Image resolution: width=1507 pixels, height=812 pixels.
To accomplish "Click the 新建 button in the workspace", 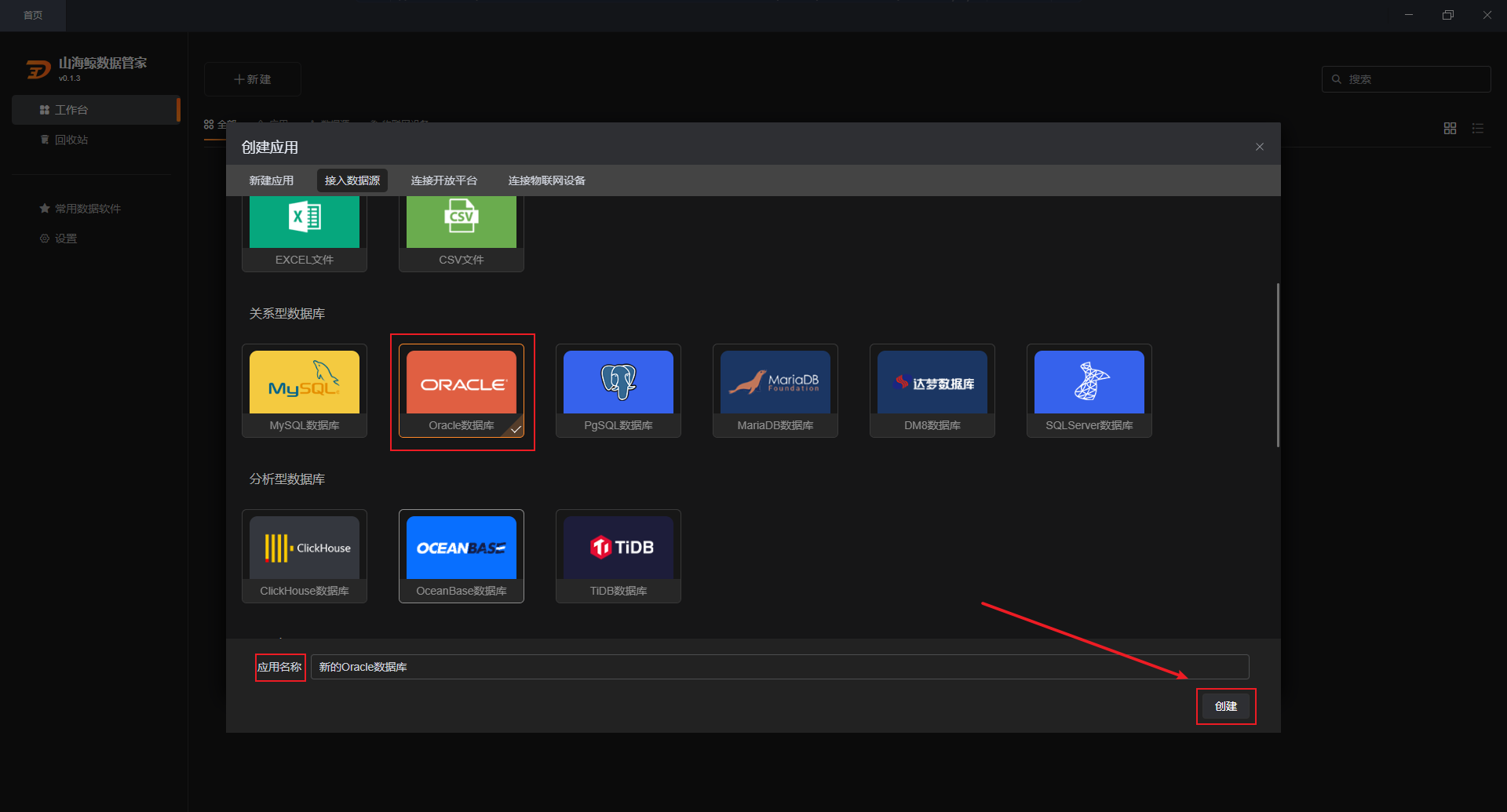I will coord(253,79).
